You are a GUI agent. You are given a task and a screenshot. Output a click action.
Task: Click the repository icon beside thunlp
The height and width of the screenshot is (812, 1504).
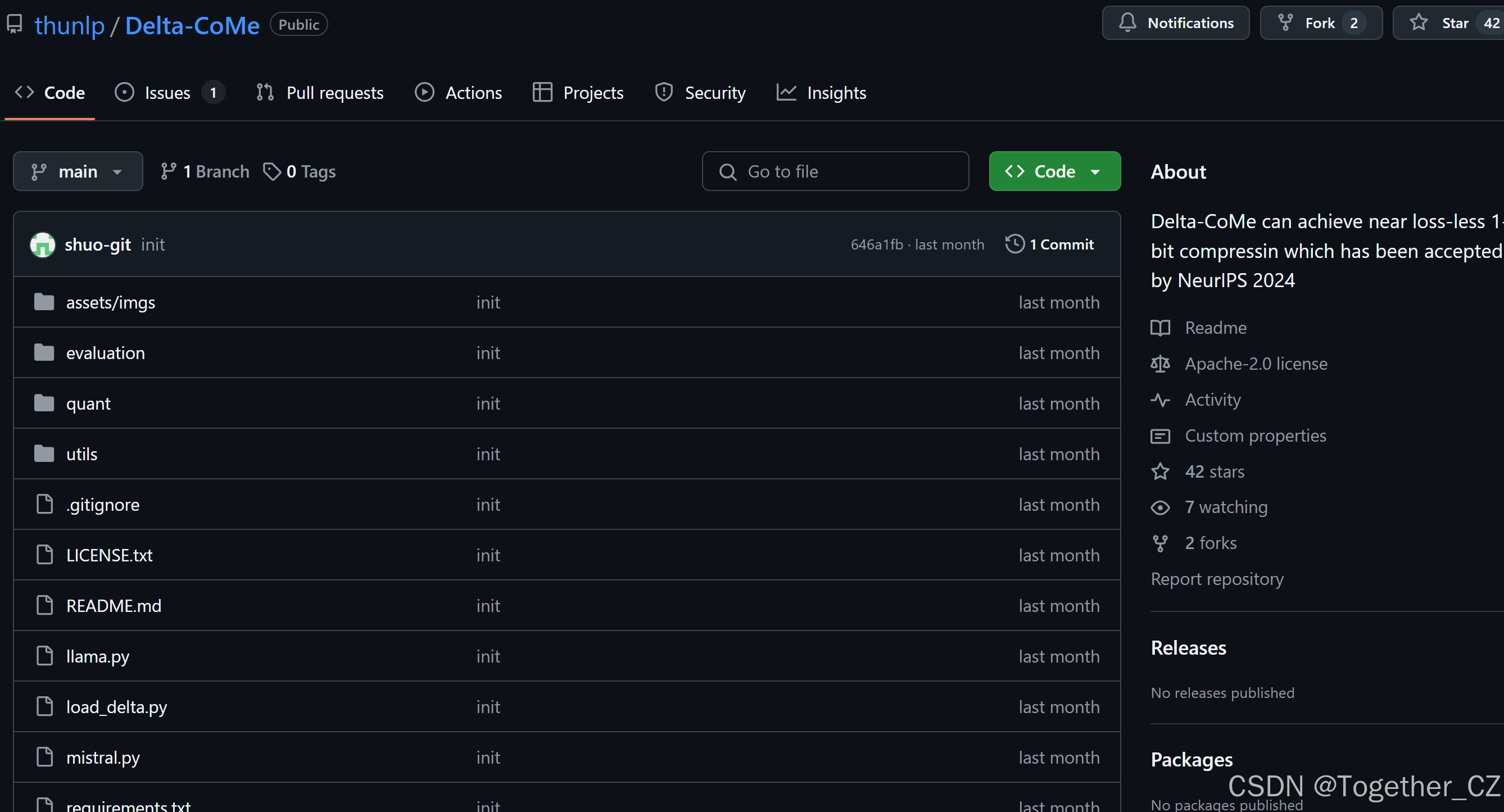click(x=15, y=25)
